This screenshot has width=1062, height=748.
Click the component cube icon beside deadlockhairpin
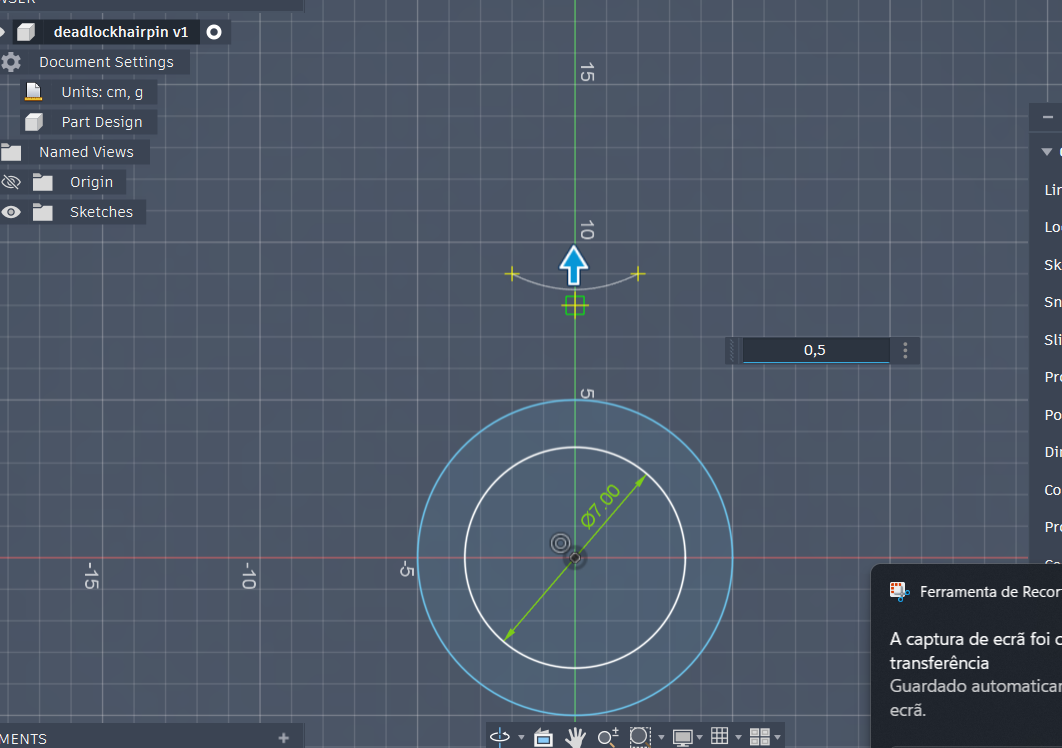[26, 32]
